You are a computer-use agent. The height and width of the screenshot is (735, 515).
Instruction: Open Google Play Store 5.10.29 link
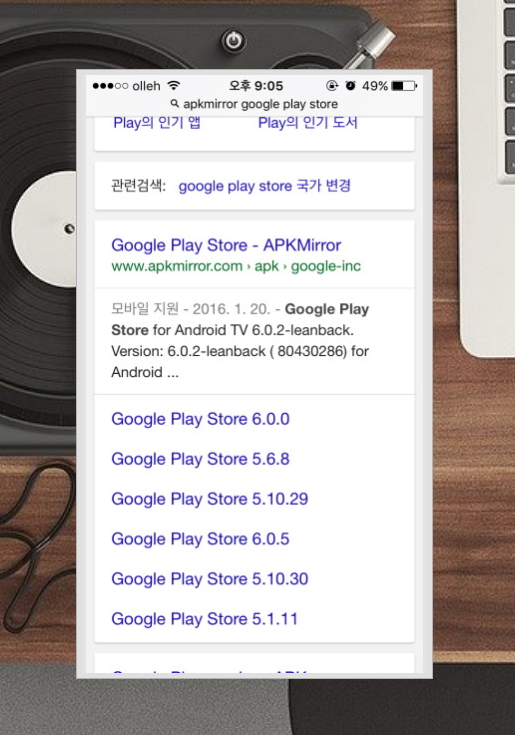210,499
